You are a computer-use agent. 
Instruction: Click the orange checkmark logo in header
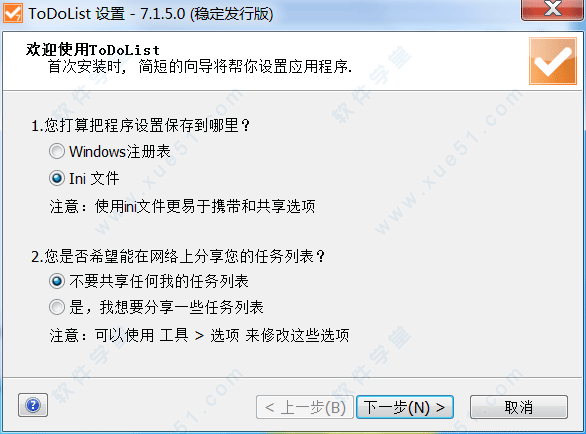tap(553, 61)
